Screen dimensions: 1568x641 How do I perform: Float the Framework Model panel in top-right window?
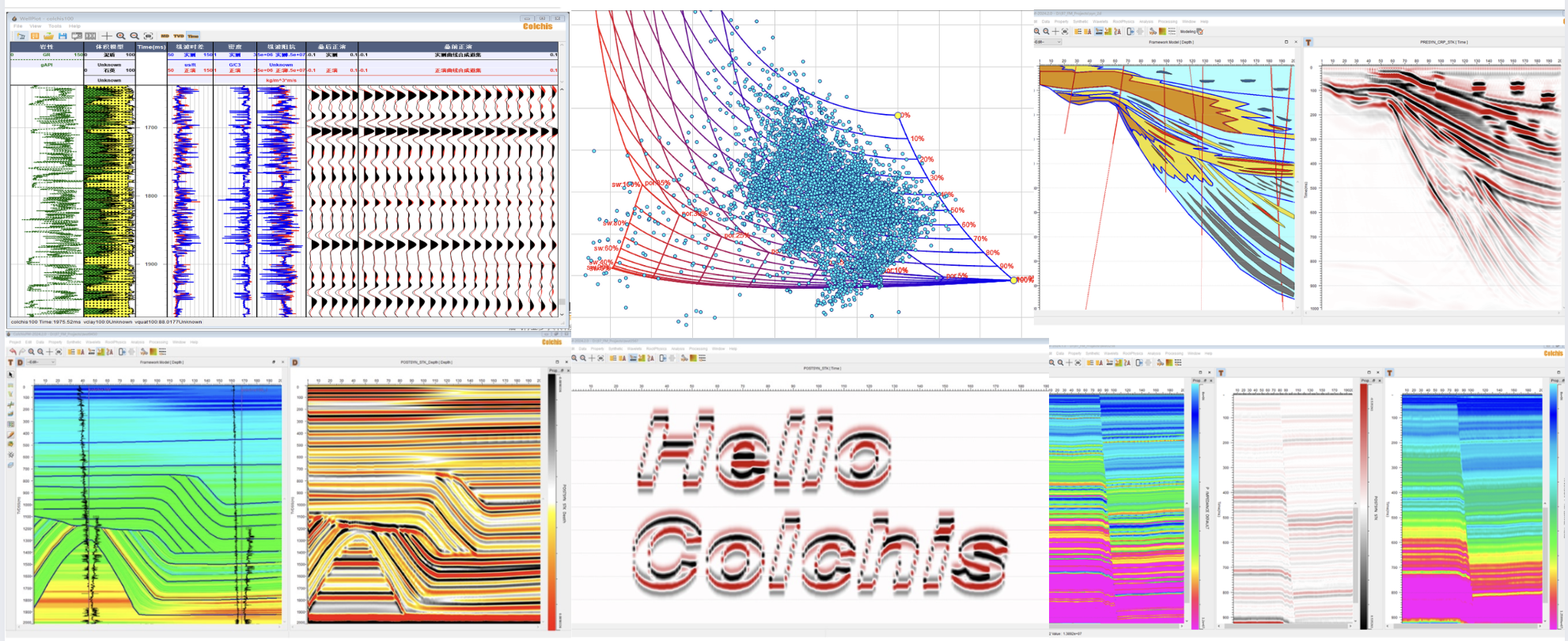point(1286,42)
